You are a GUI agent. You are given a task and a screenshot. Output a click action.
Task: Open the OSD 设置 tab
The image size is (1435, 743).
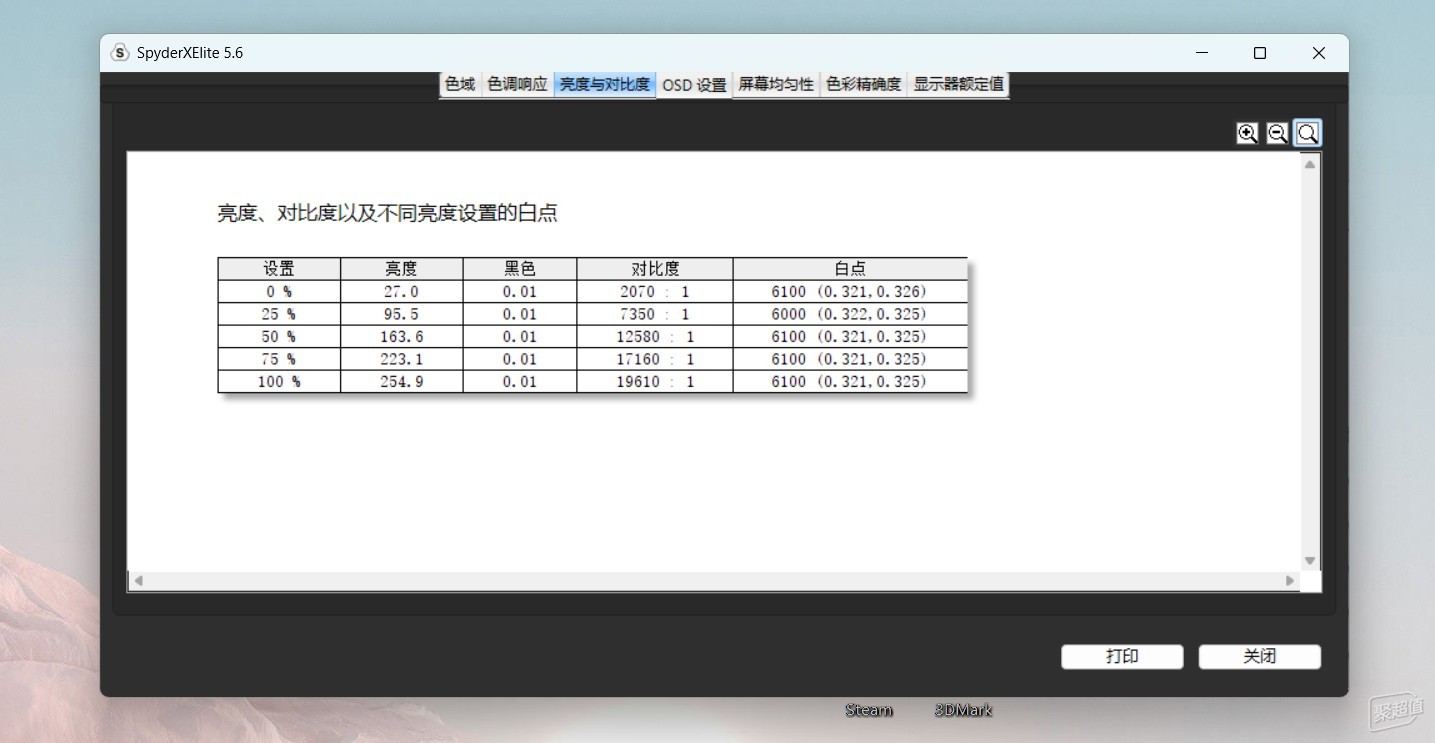694,85
